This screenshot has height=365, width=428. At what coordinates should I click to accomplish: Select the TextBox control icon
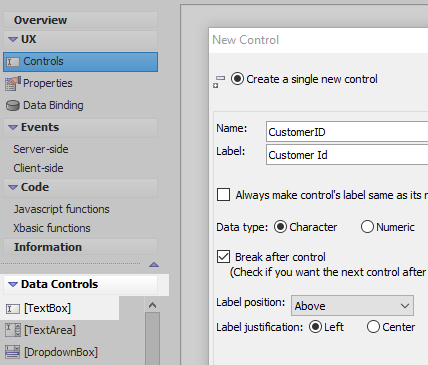tap(13, 309)
